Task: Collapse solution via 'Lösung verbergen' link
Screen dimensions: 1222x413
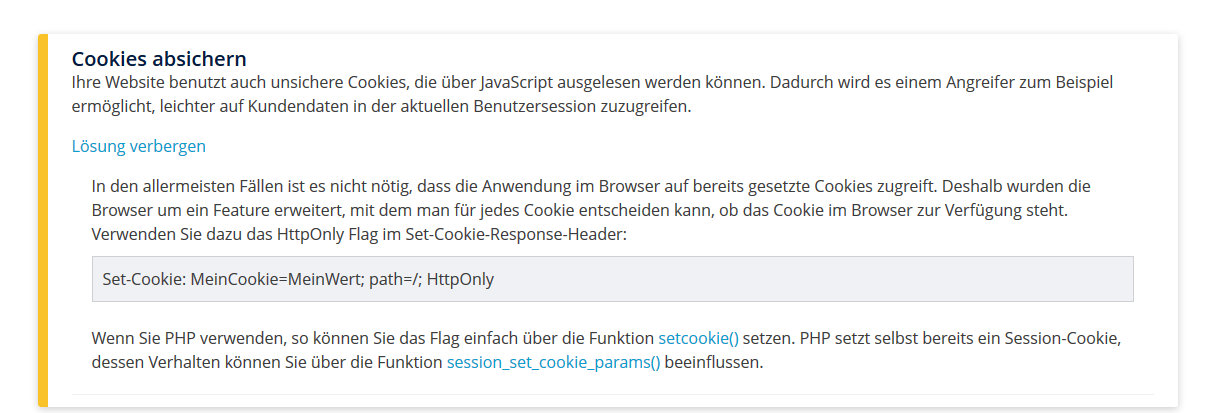Action: 138,146
